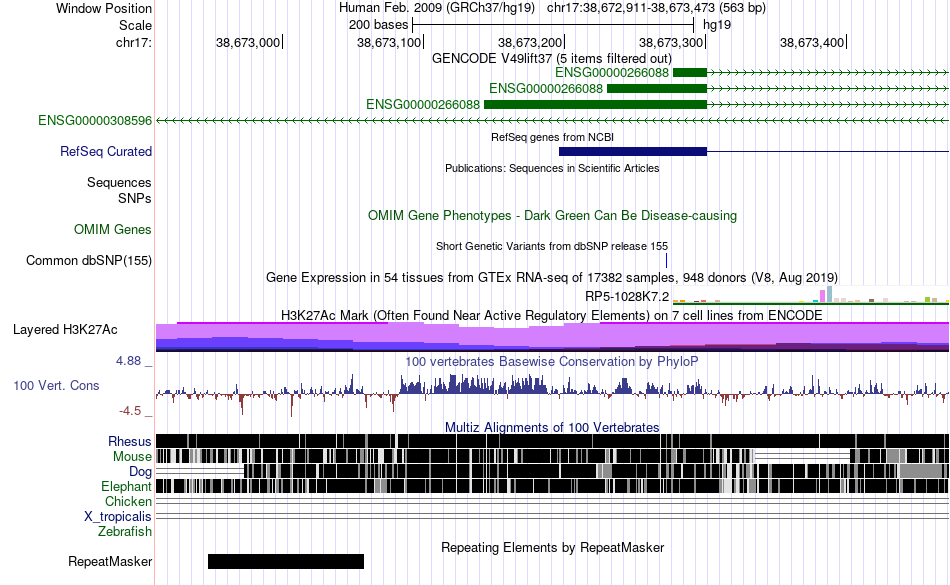Screen dimensions: 950x585
Task: Click the Sequences track label
Action: click(119, 182)
